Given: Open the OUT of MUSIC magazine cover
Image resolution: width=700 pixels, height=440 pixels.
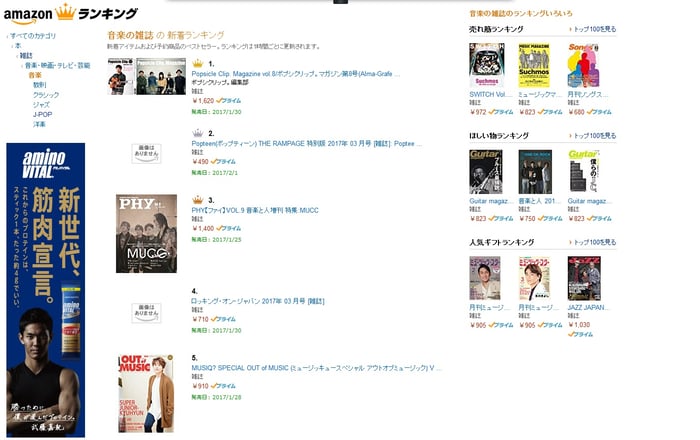Looking at the screenshot, I should [x=146, y=394].
